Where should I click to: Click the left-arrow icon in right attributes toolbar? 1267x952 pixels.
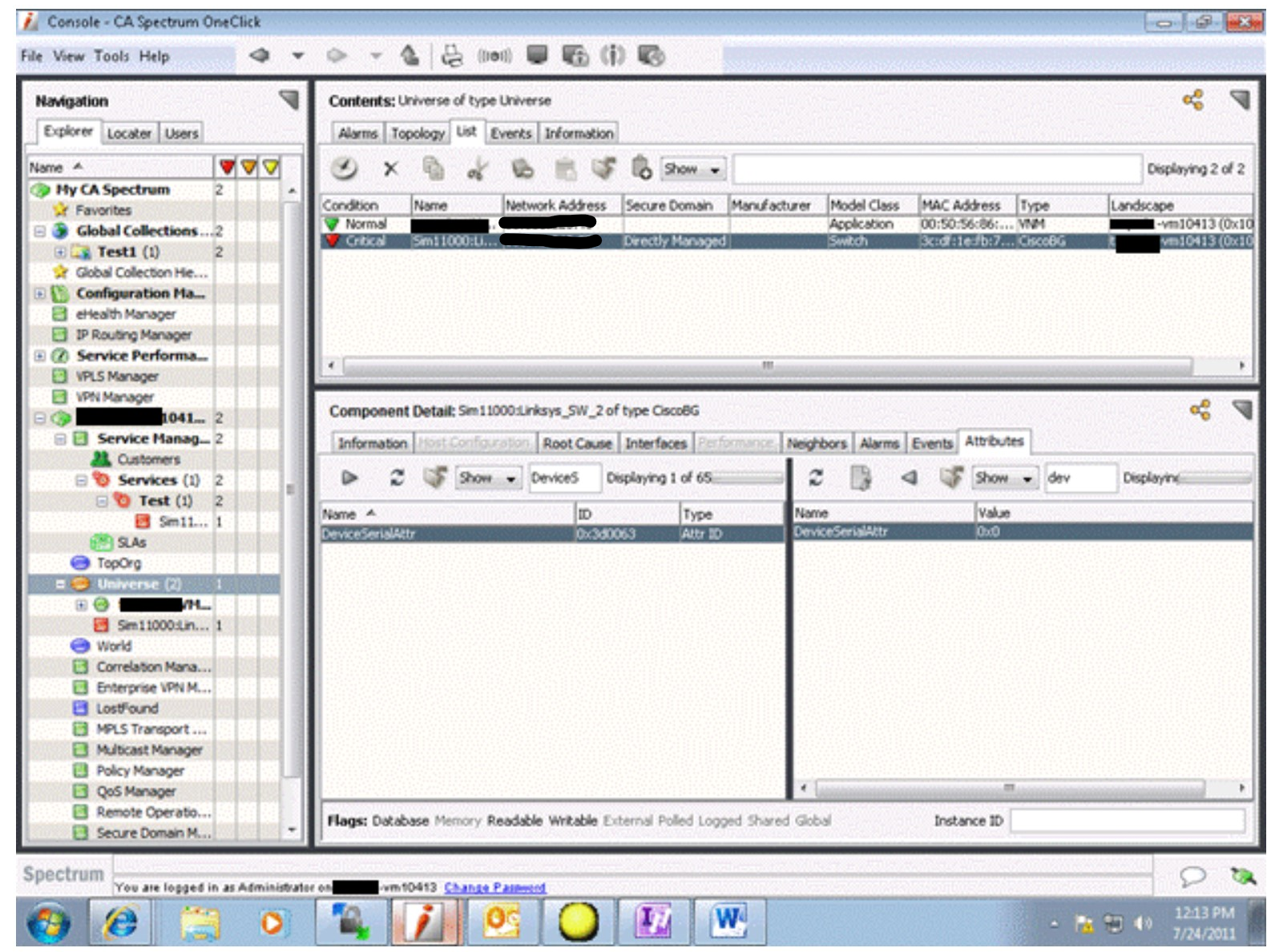[x=909, y=478]
